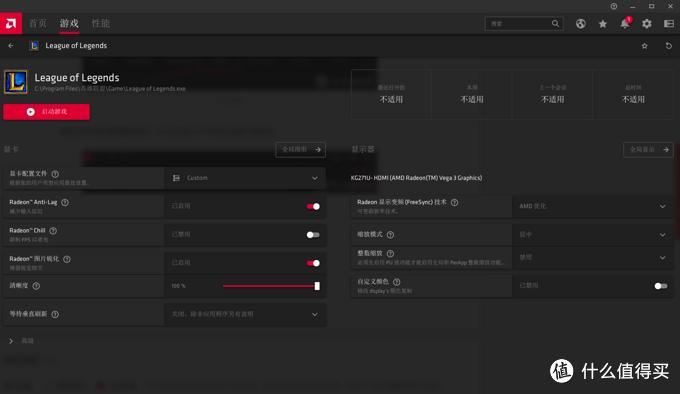680x394 pixels.
Task: Show help for 缩放模式
Action: [390, 234]
